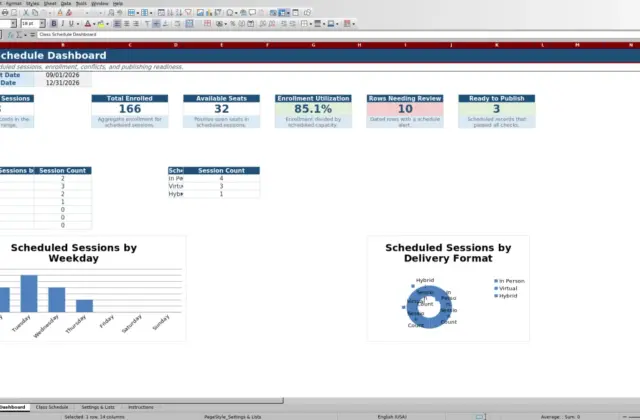
Task: Toggle Italic text formatting
Action: pyautogui.click(x=62, y=24)
